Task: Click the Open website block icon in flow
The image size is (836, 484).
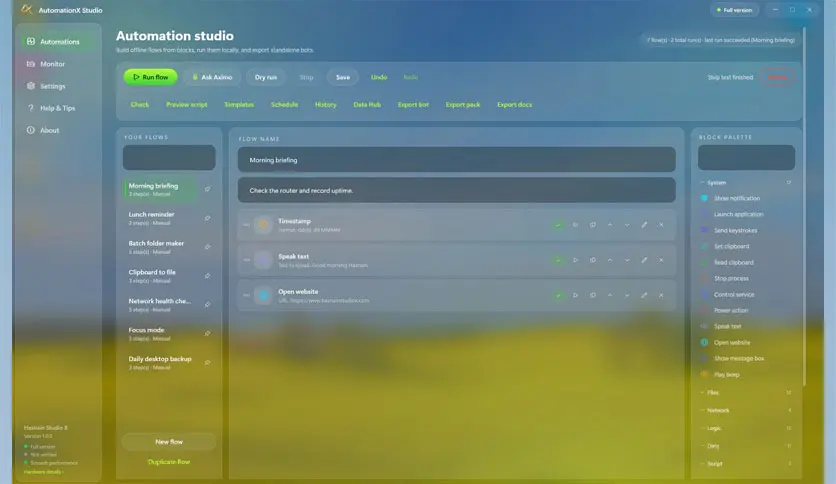Action: coord(263,295)
